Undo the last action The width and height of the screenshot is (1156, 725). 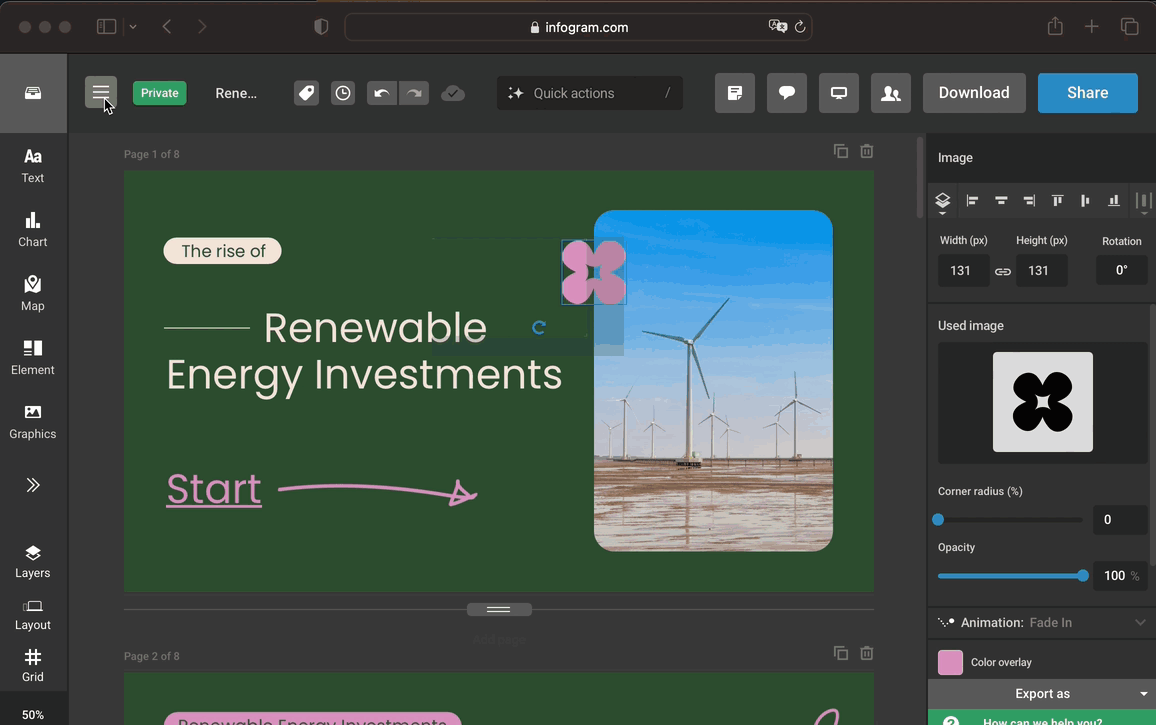click(382, 93)
